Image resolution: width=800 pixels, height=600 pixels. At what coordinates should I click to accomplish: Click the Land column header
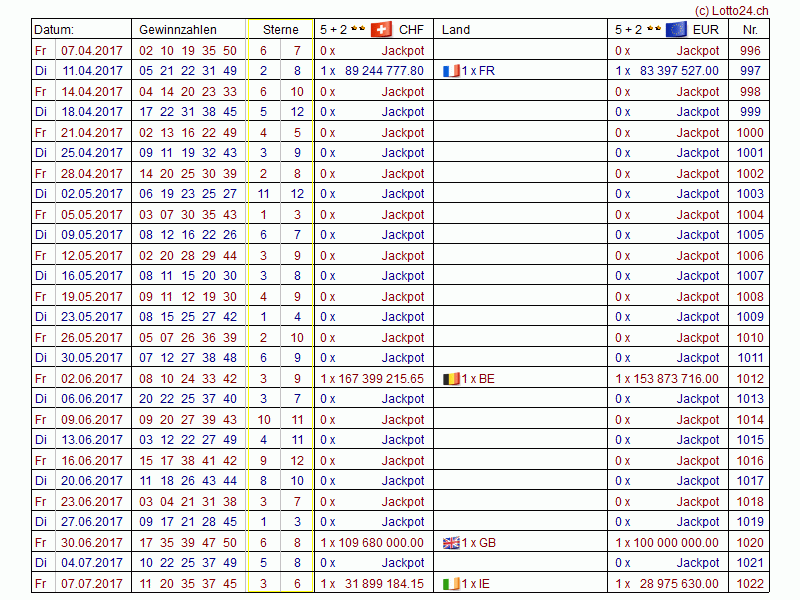(456, 30)
